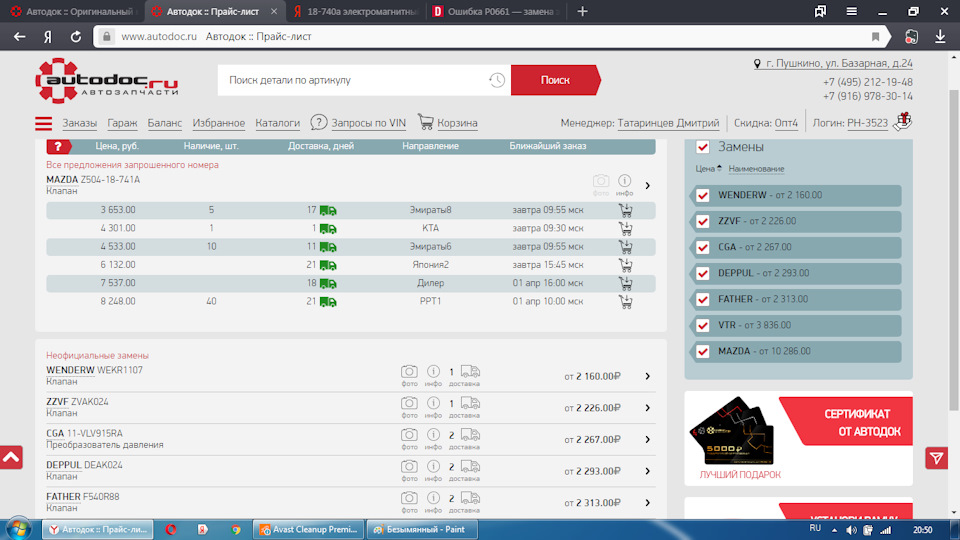Switch to Avast Cleanup Premium taskbar item
Screen dimensions: 960x540
(x=309, y=530)
